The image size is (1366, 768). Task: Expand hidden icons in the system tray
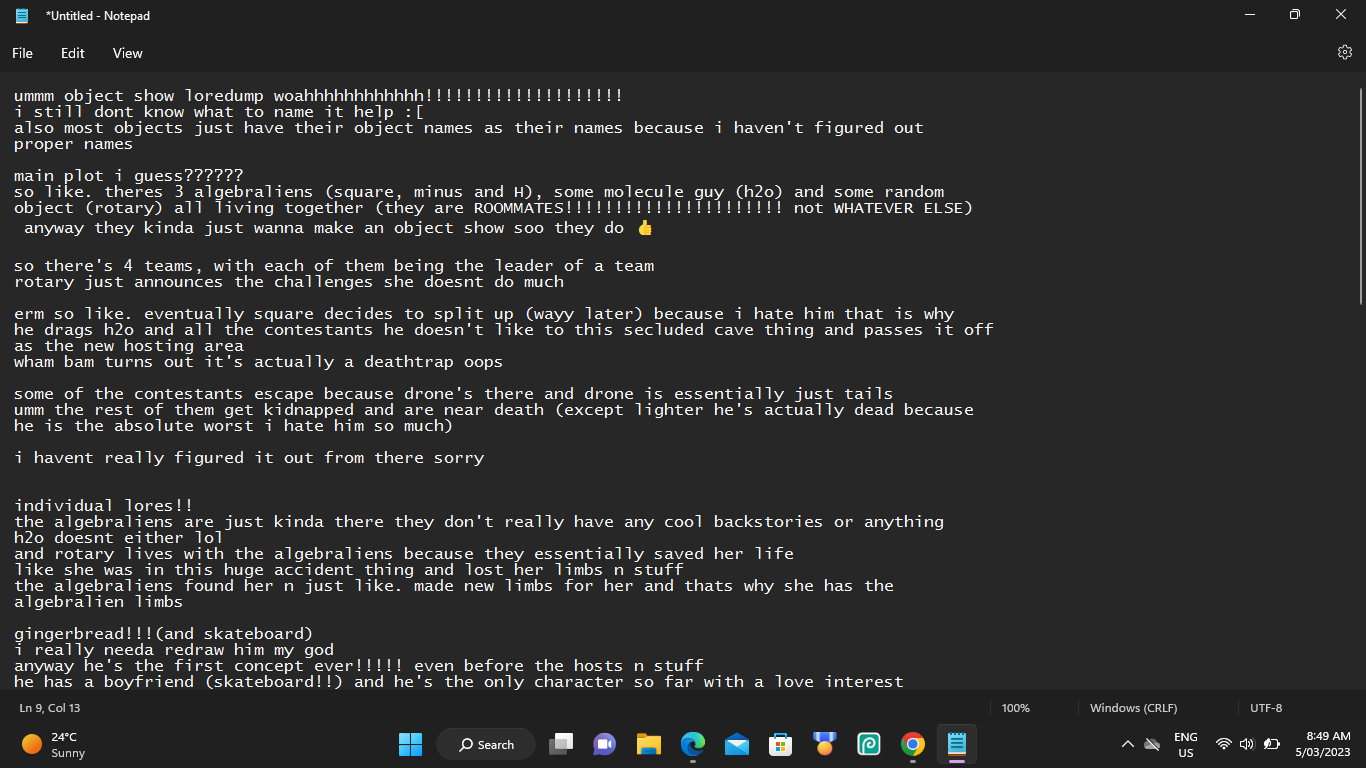tap(1127, 744)
